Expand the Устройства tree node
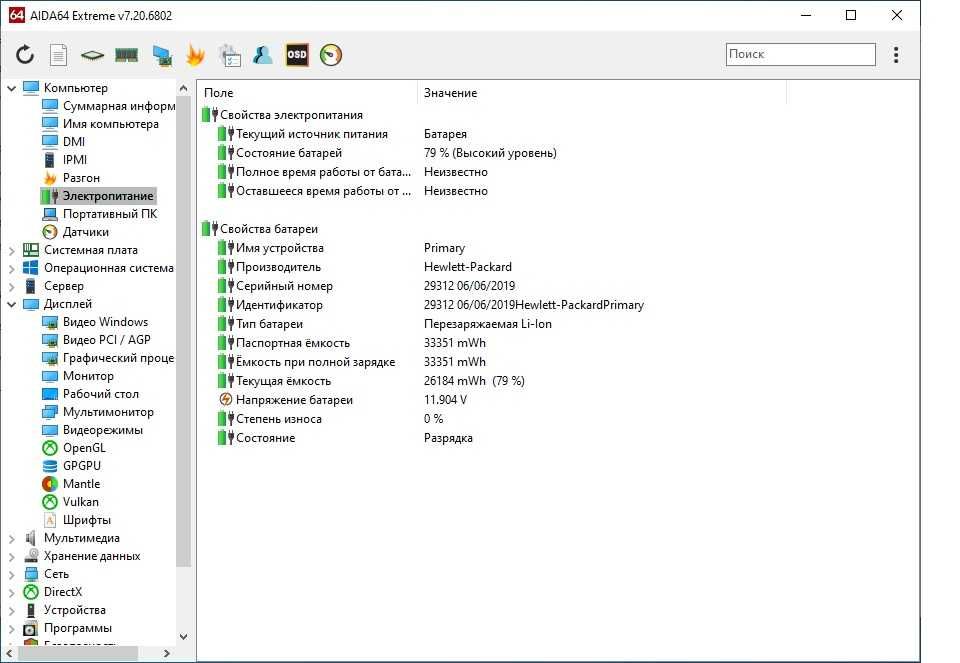 tap(11, 610)
